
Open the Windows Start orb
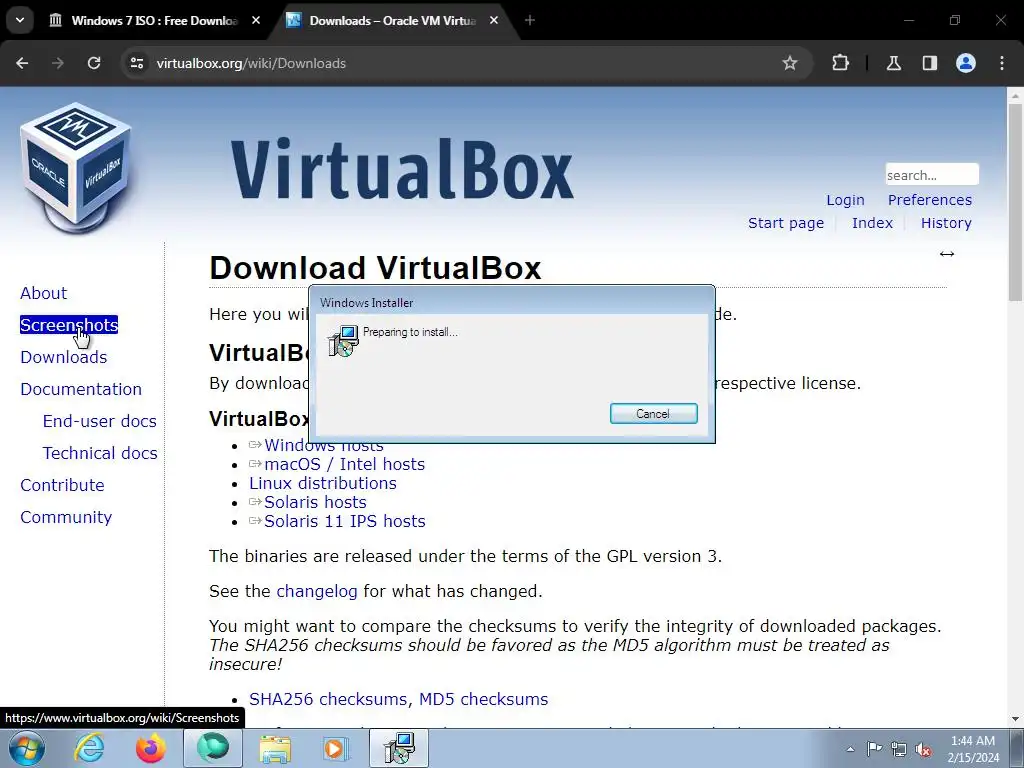coord(27,748)
